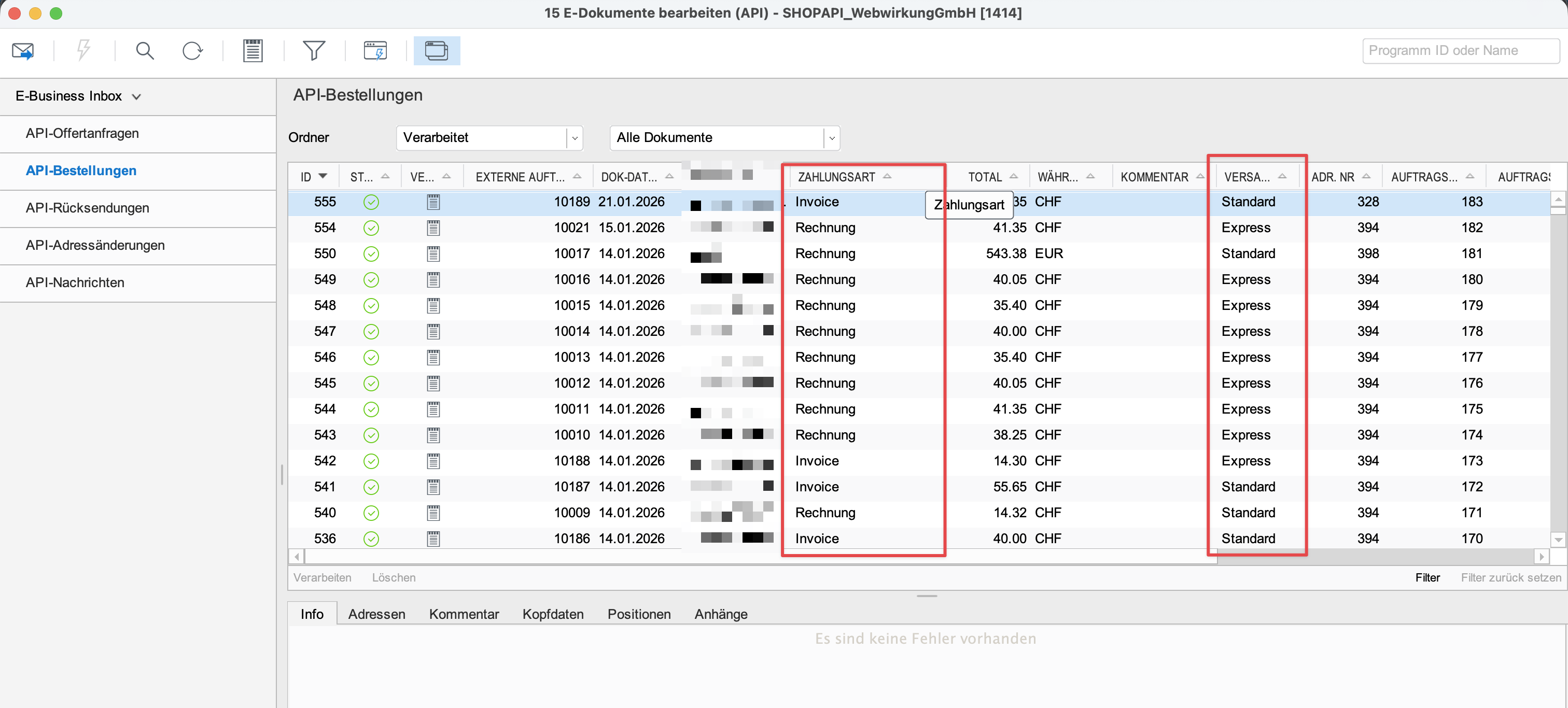The height and width of the screenshot is (708, 1568).
Task: Click the lightning bolt process icon
Action: (83, 50)
